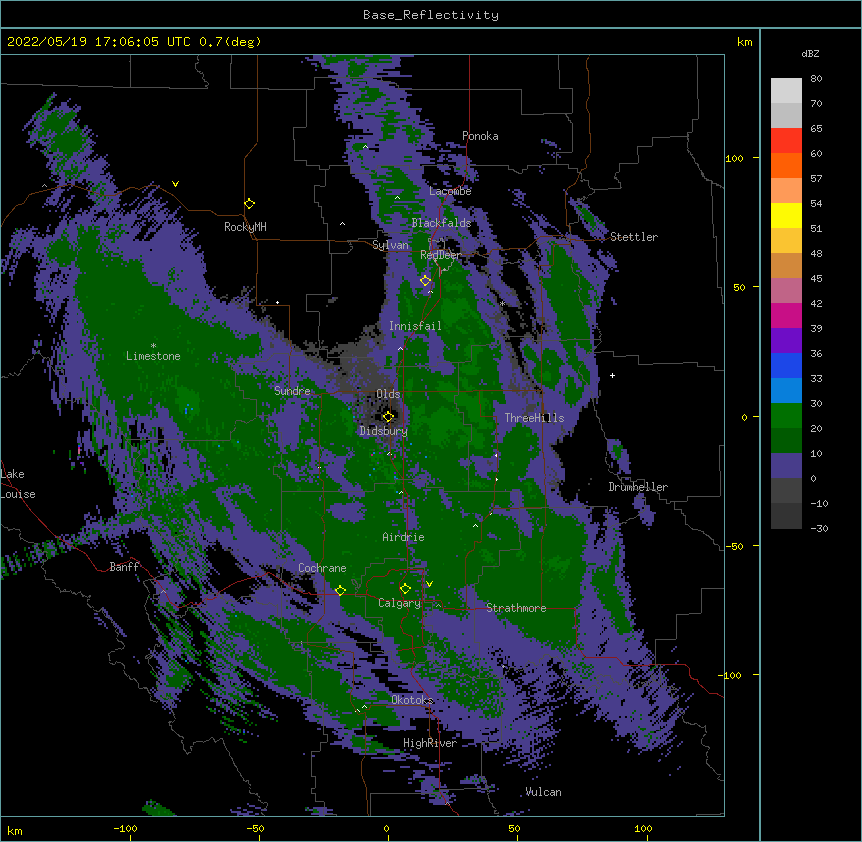Click the yellow diamond marker above RockyMH
This screenshot has height=842, width=862.
pyautogui.click(x=250, y=204)
